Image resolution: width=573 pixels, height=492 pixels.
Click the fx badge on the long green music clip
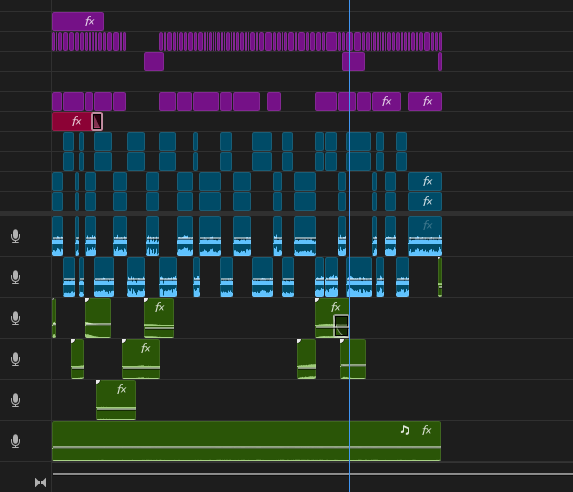pyautogui.click(x=427, y=430)
